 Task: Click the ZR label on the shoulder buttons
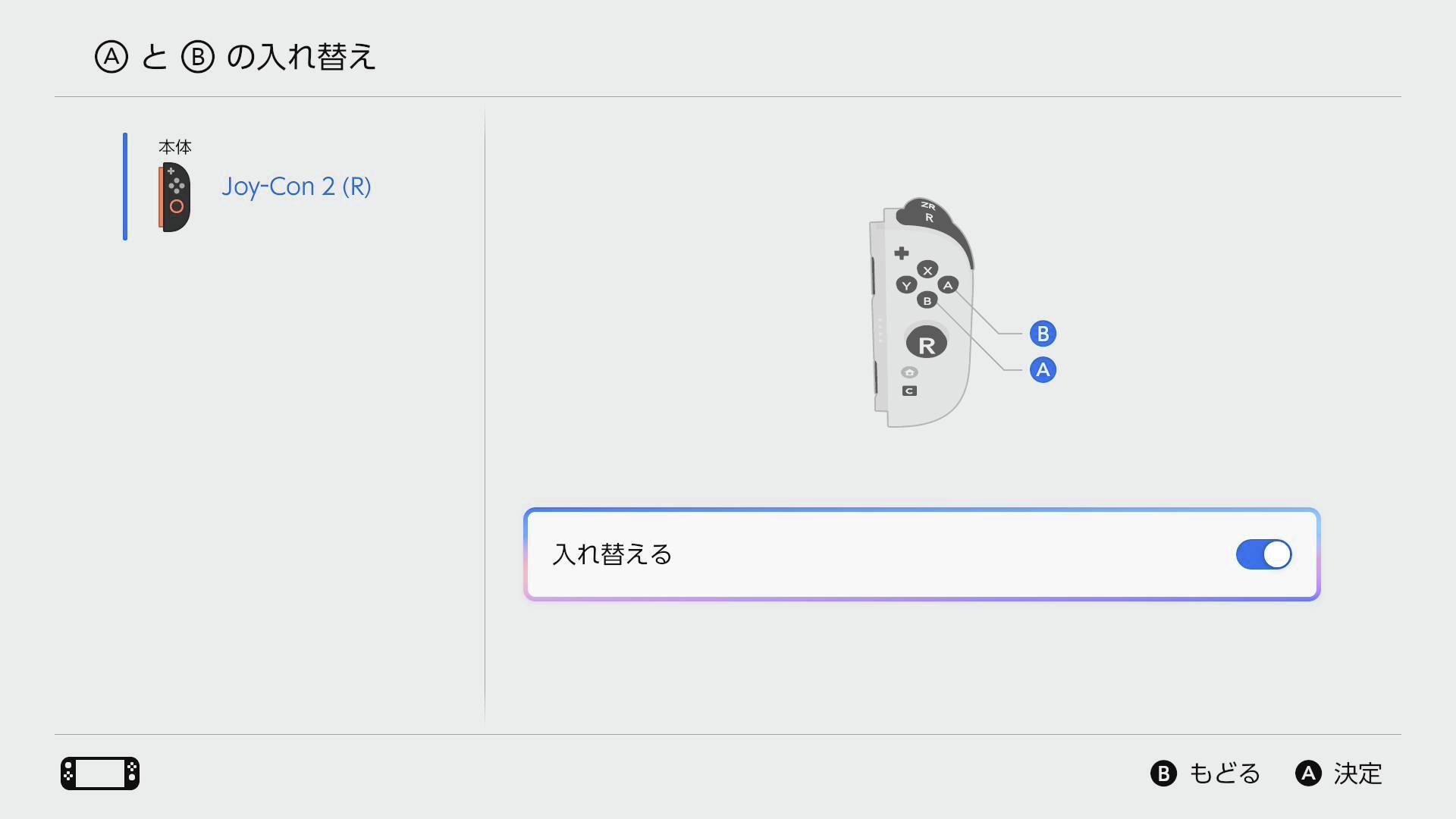point(928,206)
